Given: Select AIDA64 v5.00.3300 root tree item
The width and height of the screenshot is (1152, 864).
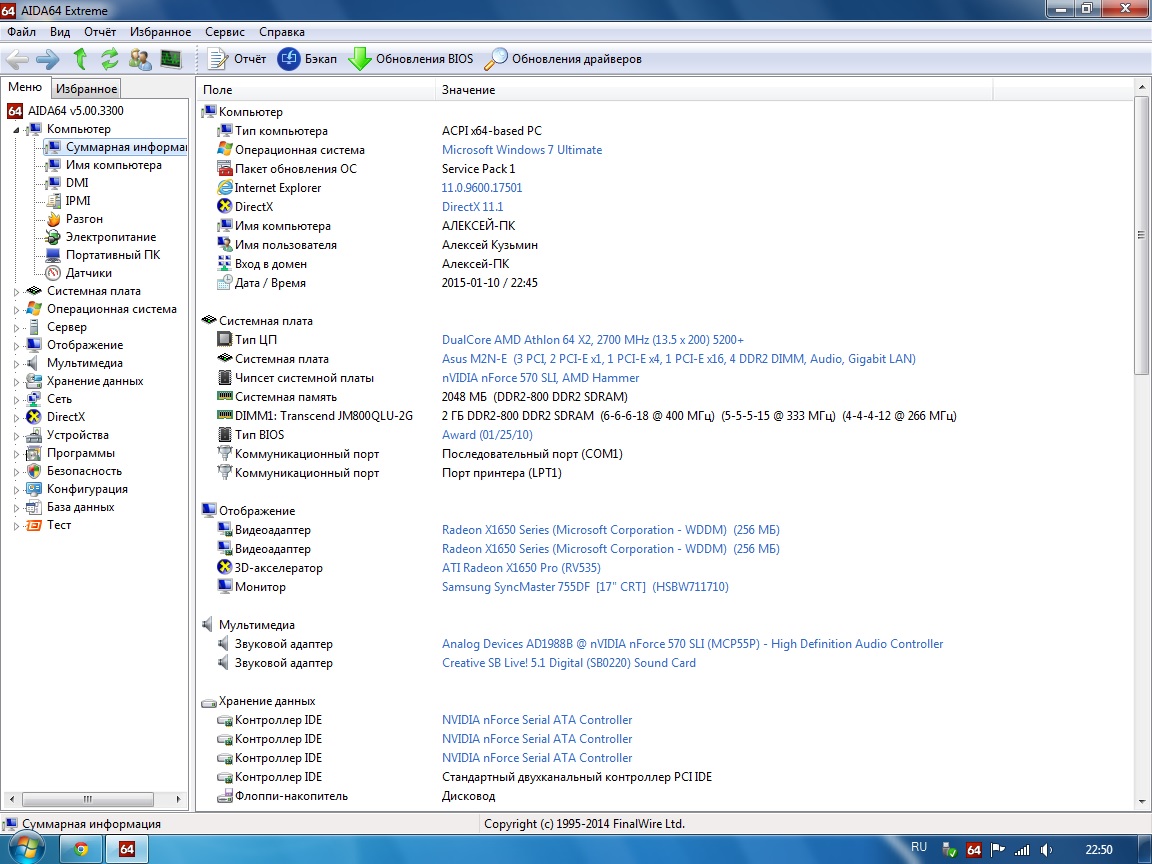Looking at the screenshot, I should pyautogui.click(x=76, y=111).
